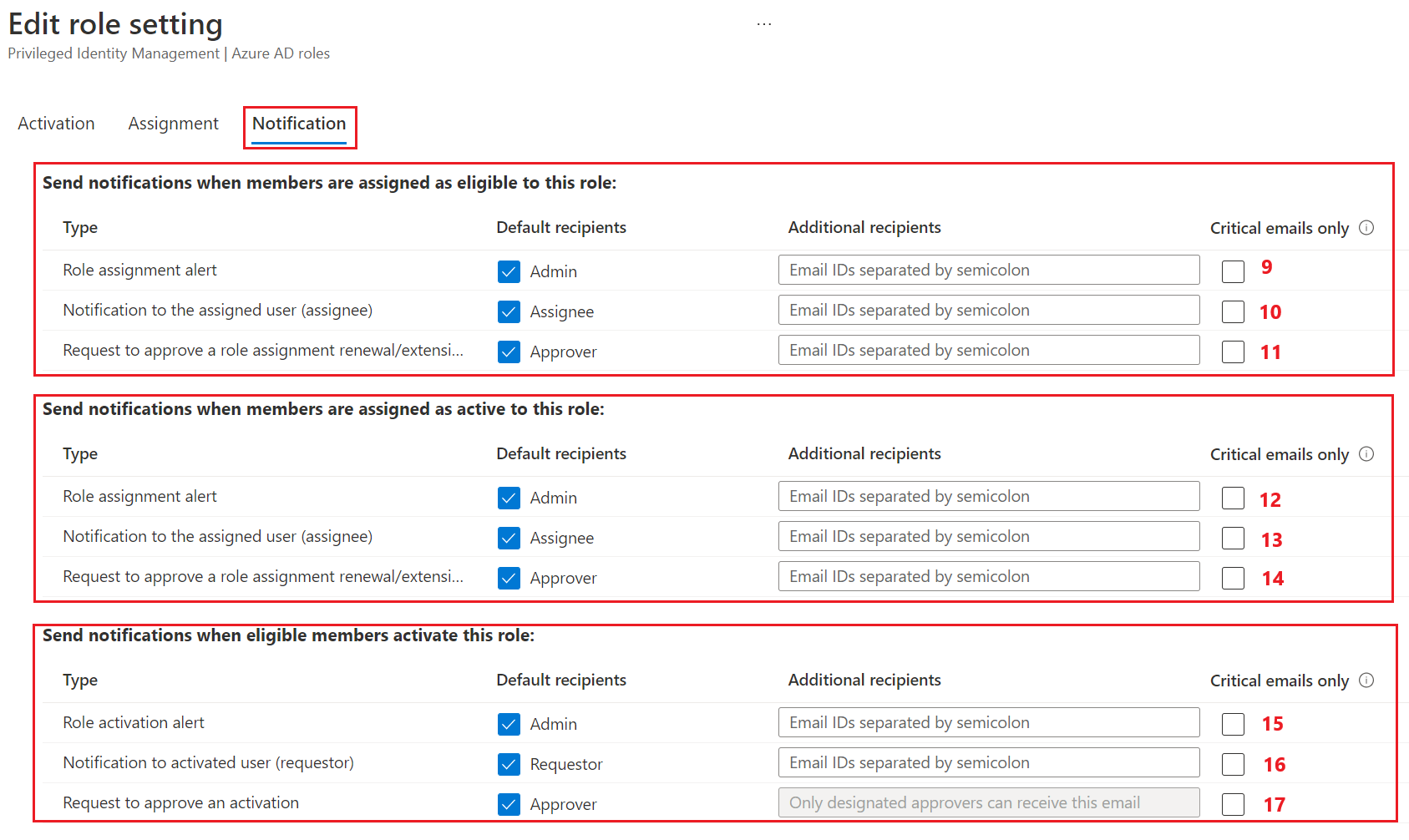The width and height of the screenshot is (1409, 840).
Task: Click additional recipients field for Role activation alert
Action: tap(988, 722)
